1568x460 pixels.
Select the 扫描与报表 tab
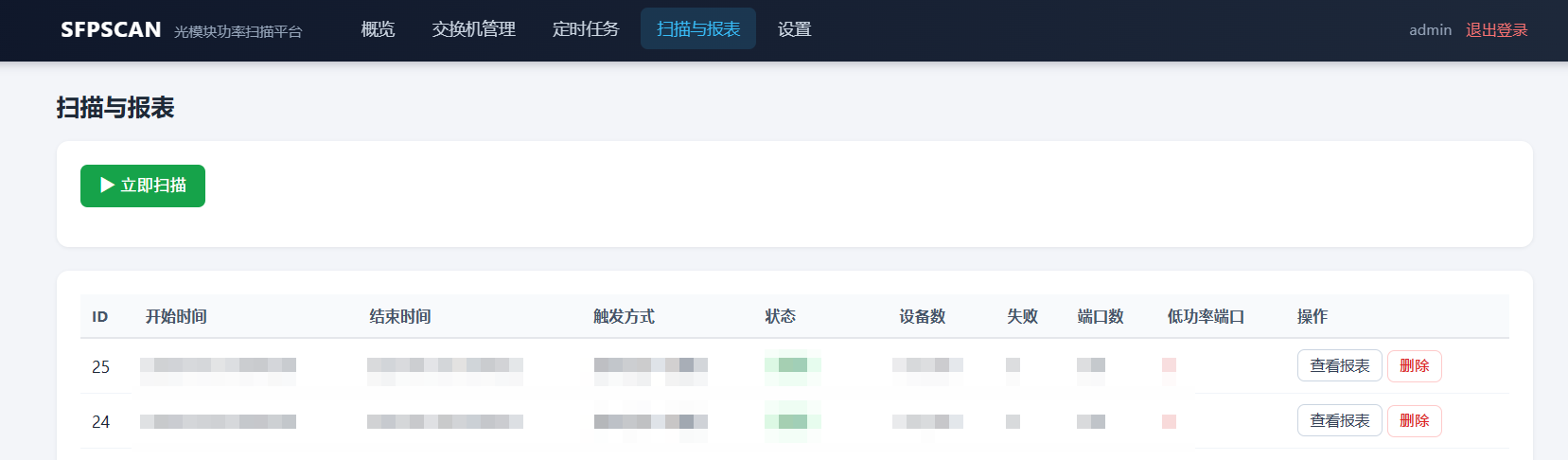698,29
